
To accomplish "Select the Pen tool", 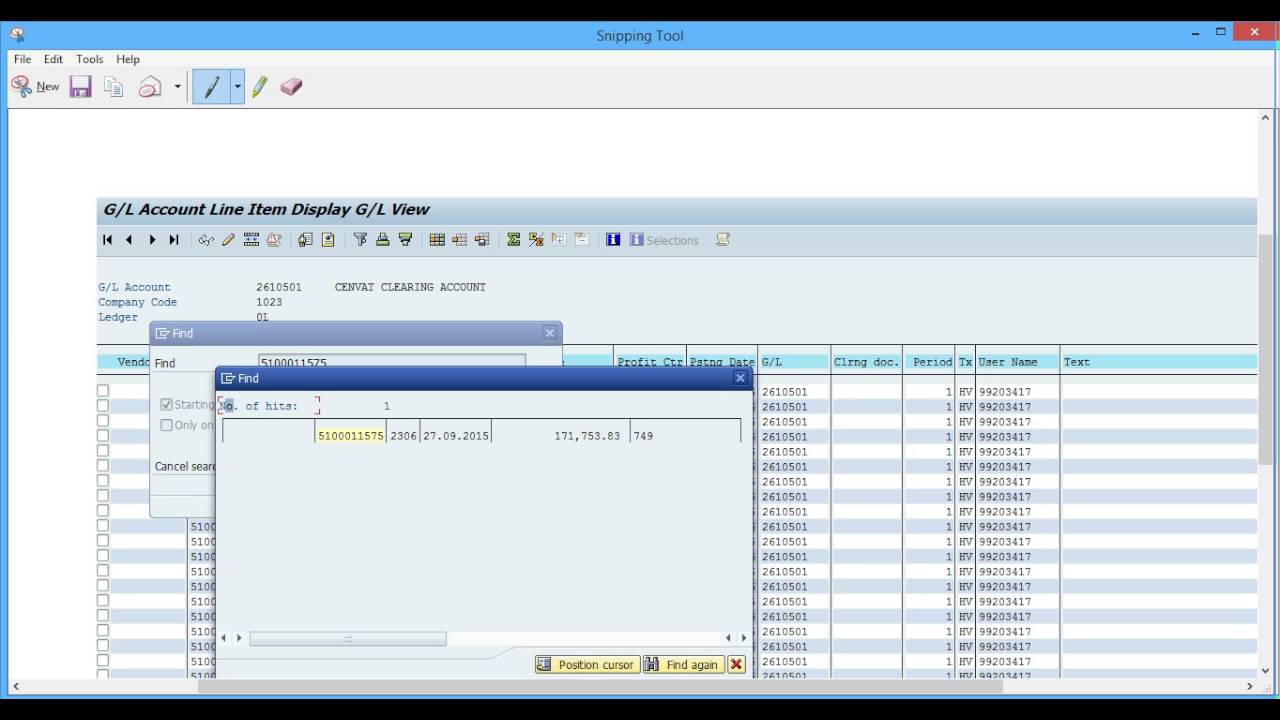I will pyautogui.click(x=212, y=87).
